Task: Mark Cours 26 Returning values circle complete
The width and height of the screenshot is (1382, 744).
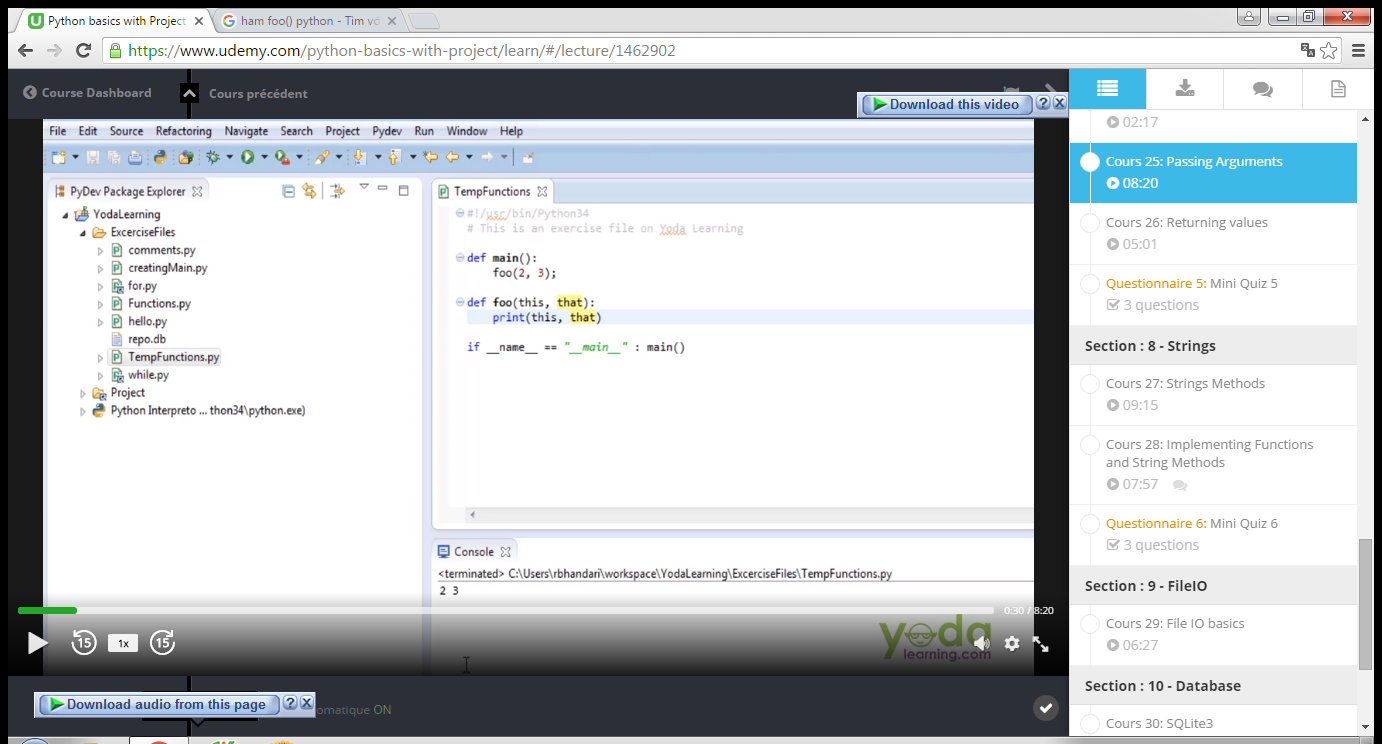Action: [1090, 223]
